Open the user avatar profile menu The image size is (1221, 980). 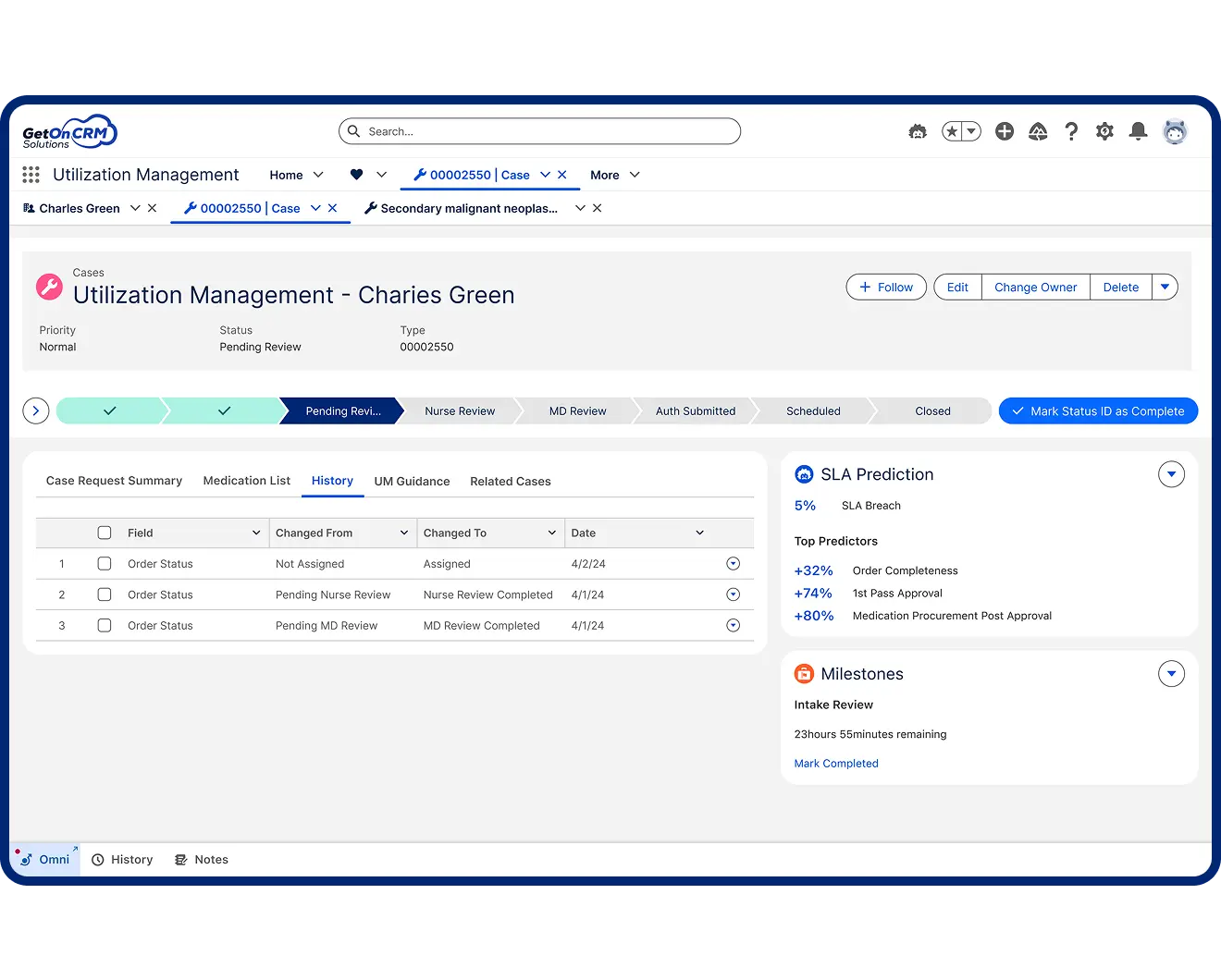click(1175, 132)
